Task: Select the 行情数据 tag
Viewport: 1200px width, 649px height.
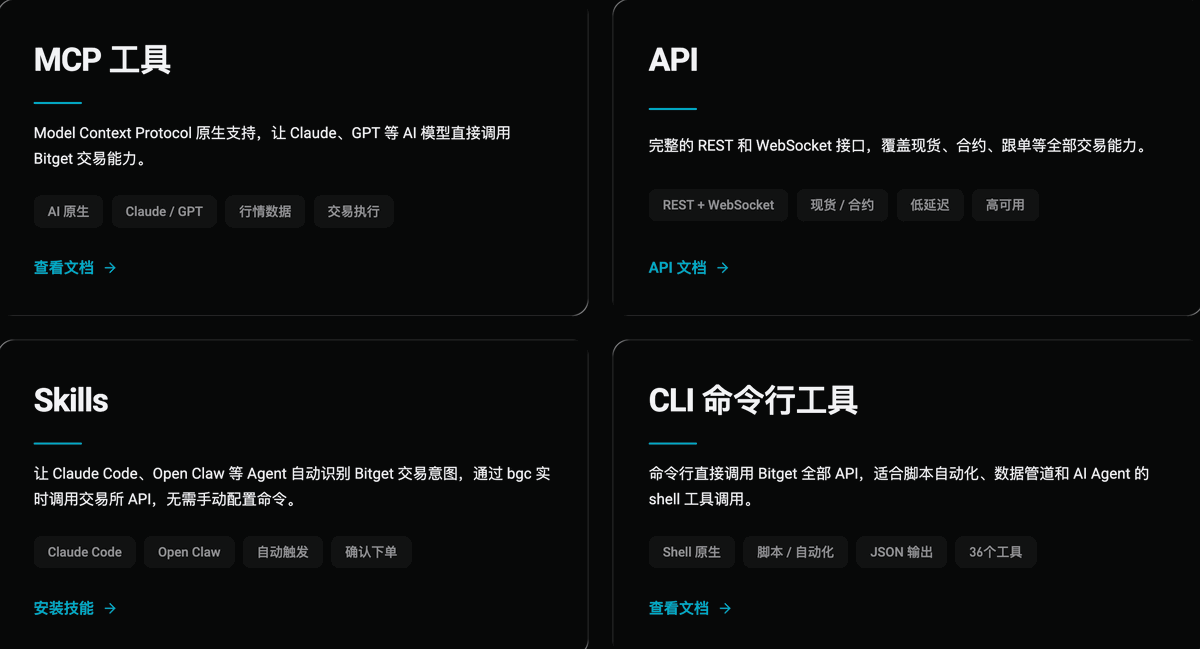Action: [x=265, y=212]
